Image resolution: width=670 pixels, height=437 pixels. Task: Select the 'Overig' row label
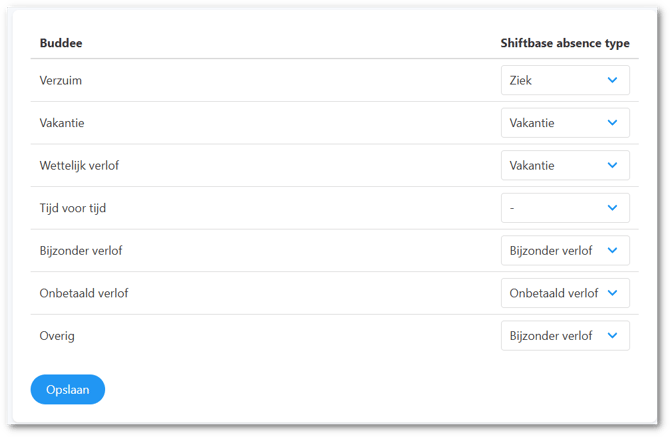(x=57, y=336)
